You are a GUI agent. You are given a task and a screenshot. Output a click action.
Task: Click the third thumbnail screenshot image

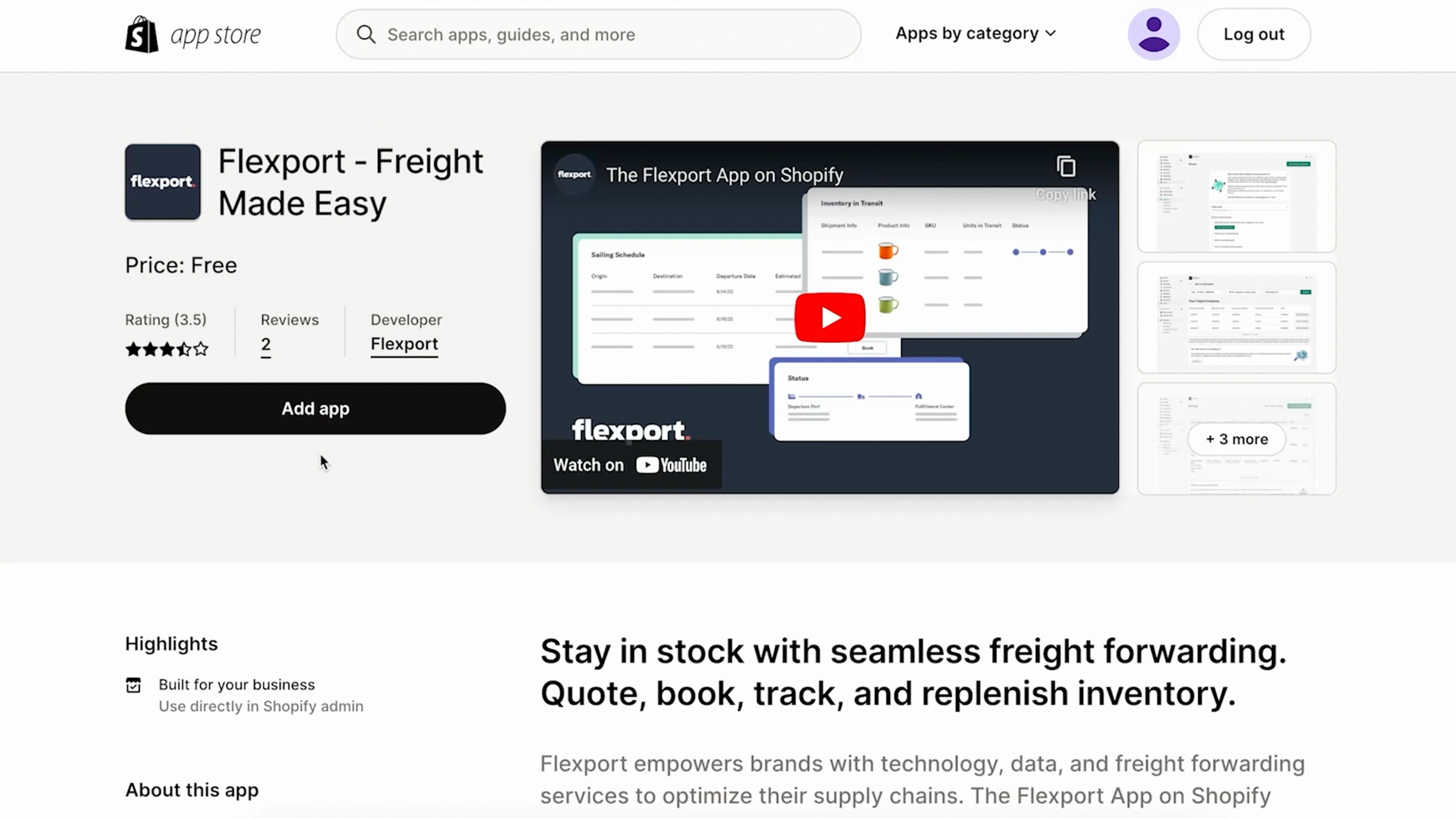(x=1237, y=438)
